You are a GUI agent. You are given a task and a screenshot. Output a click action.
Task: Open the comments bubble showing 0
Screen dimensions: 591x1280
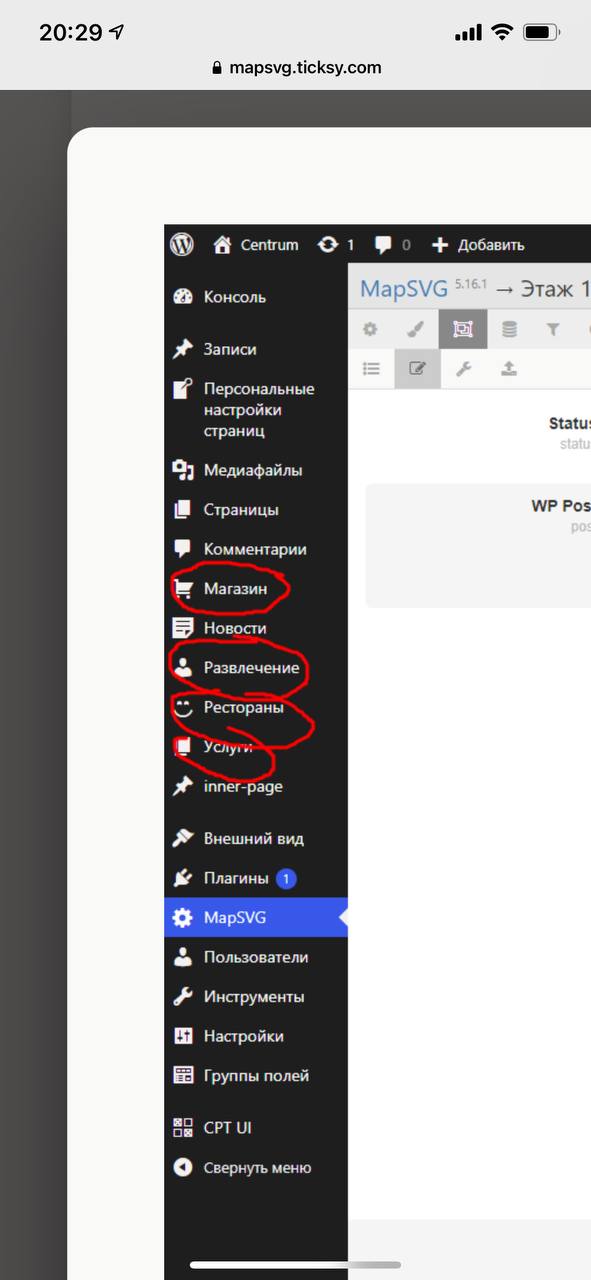click(x=392, y=245)
